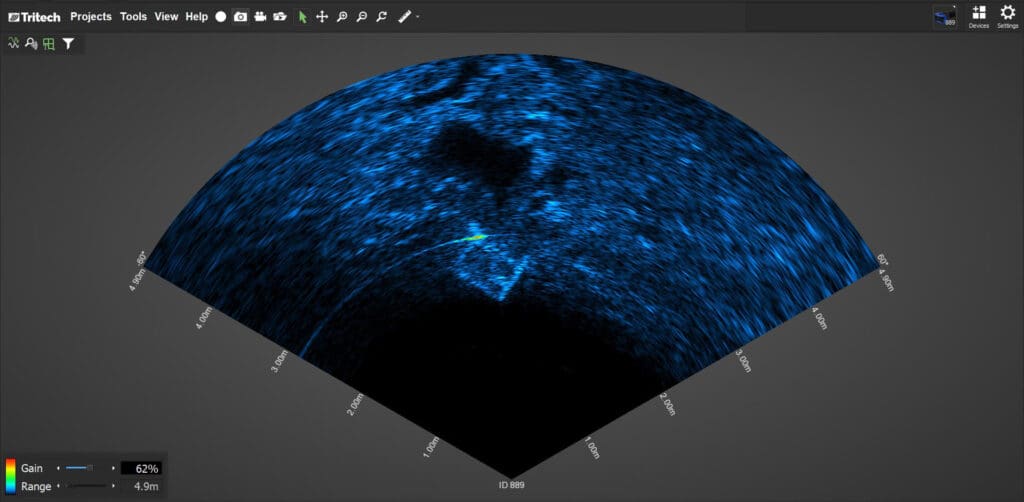Click the zoom out magnifier

(361, 17)
